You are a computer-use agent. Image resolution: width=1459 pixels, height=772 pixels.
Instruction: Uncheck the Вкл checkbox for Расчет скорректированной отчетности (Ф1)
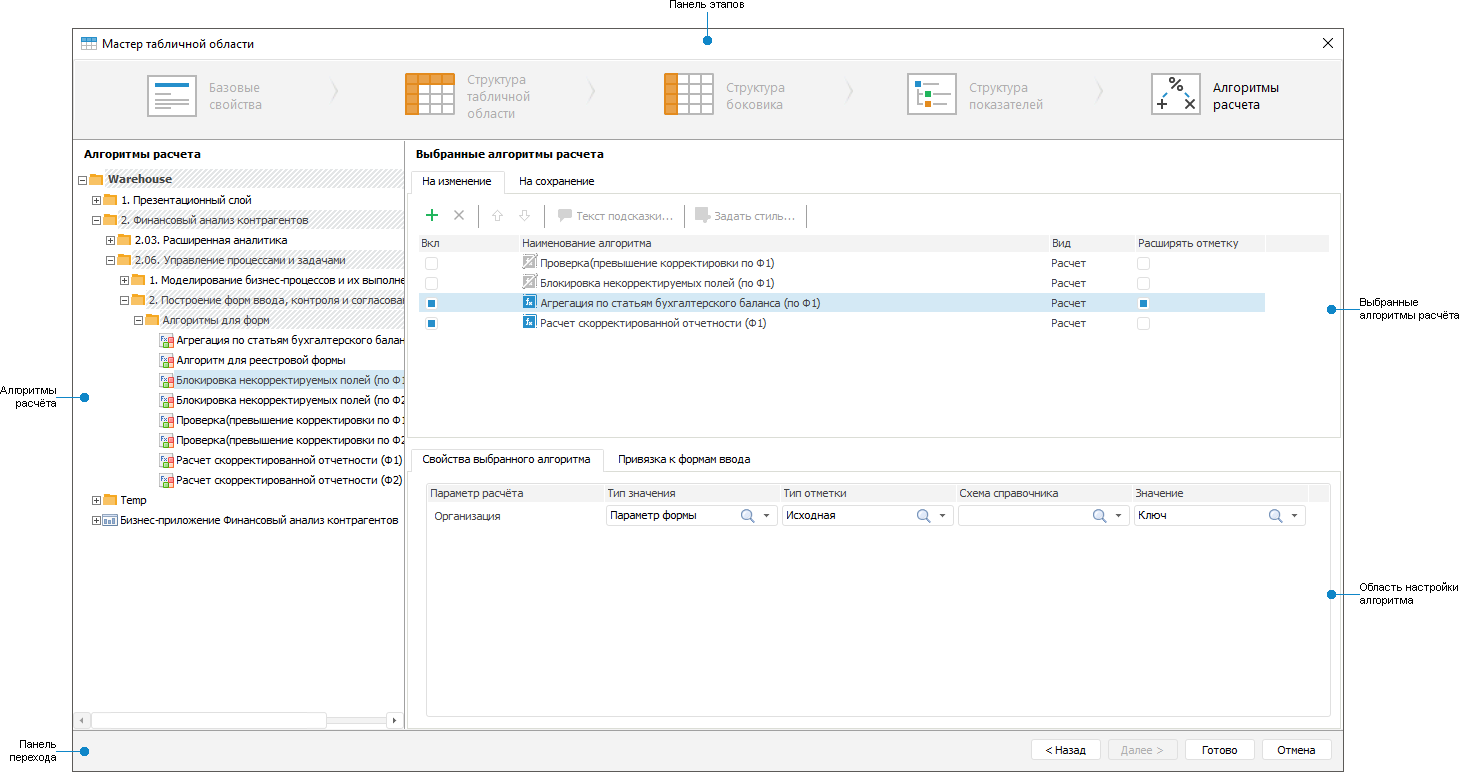[x=431, y=323]
